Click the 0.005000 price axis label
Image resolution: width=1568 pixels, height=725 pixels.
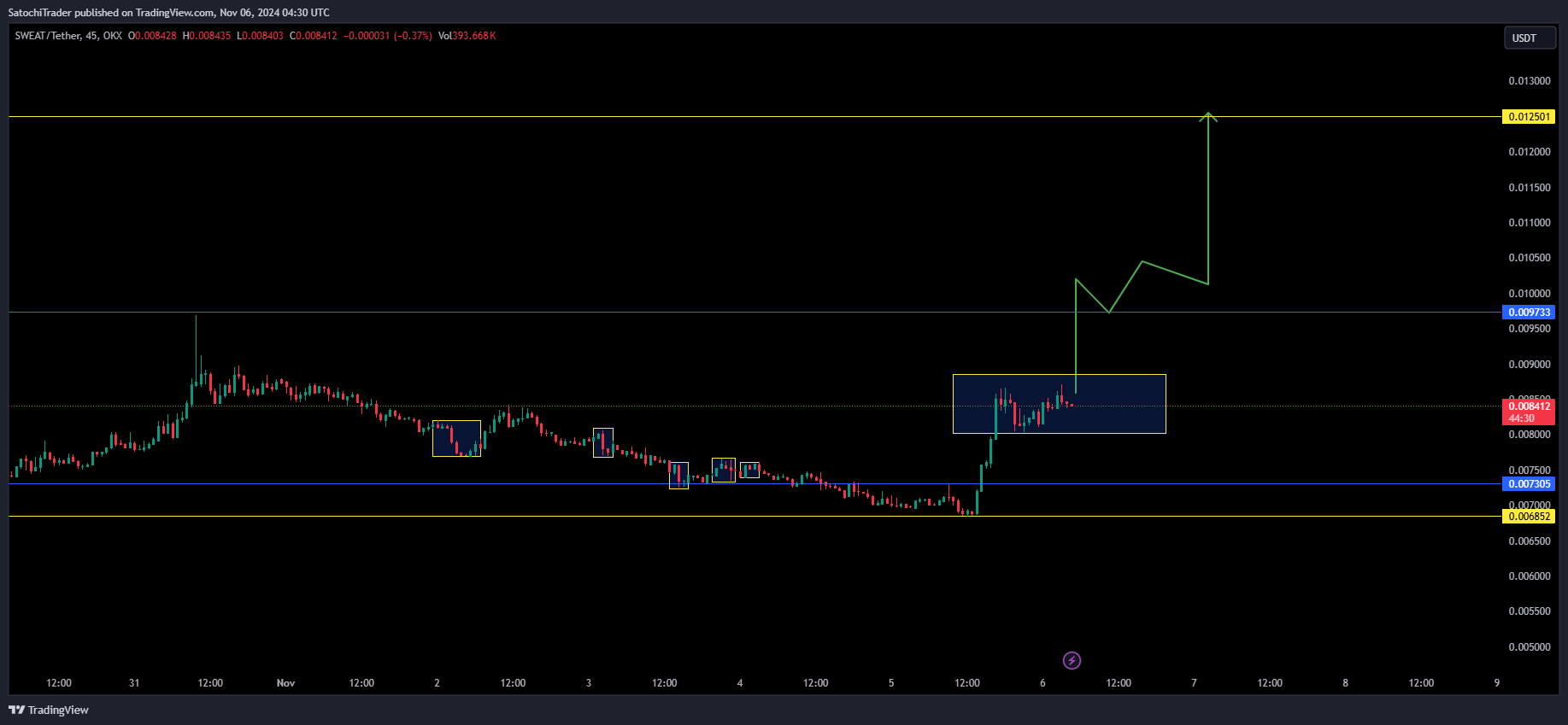[1529, 647]
